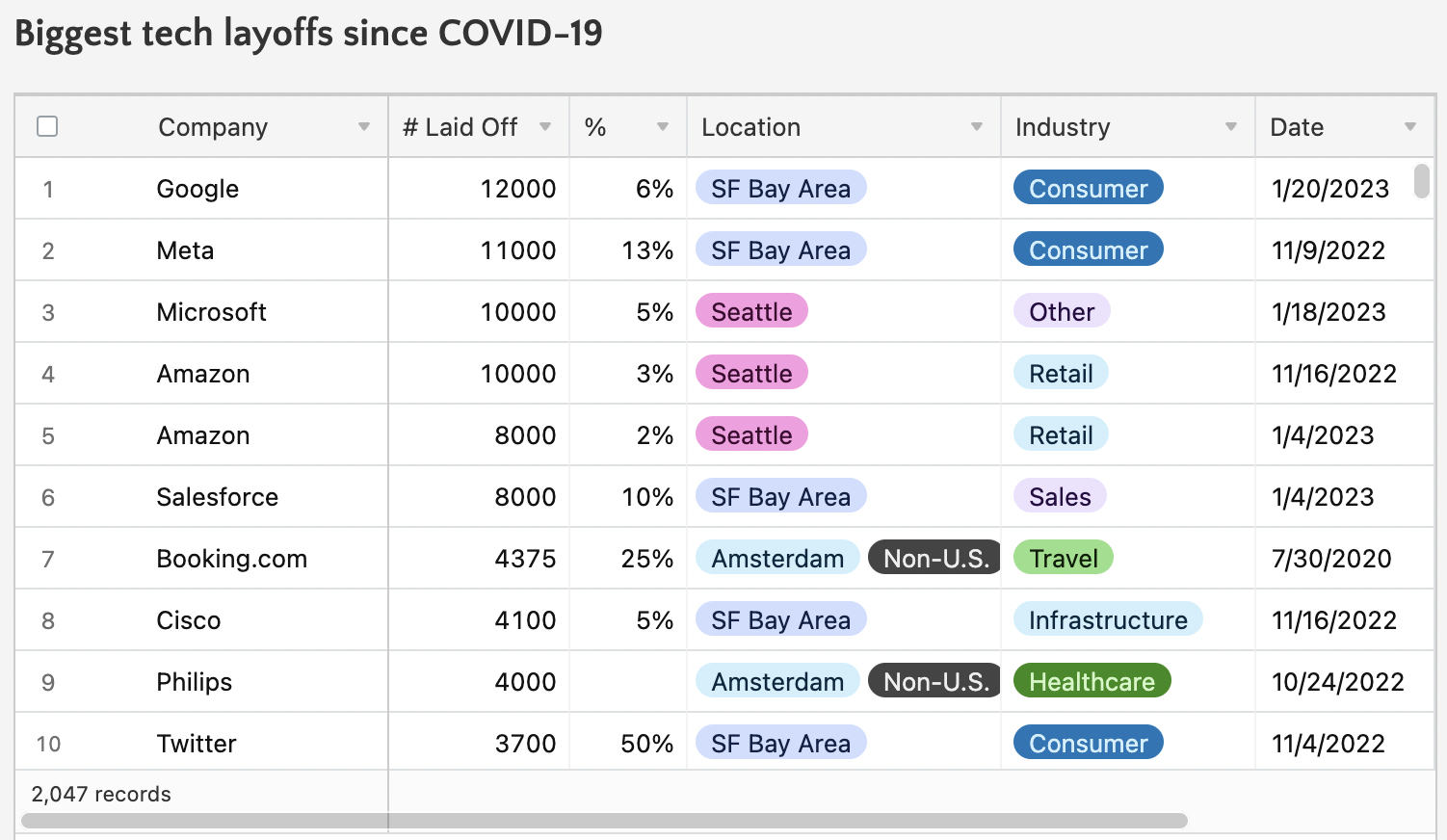Click the Company column header label
This screenshot has height=840, width=1447.
(x=213, y=127)
